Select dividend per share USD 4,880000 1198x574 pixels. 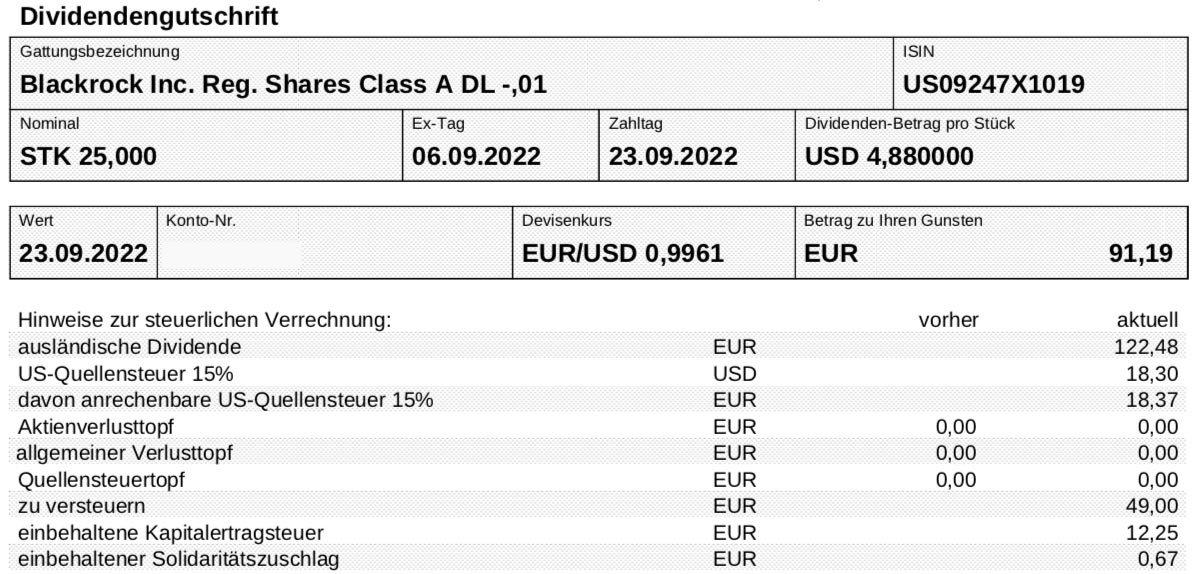[x=889, y=157]
